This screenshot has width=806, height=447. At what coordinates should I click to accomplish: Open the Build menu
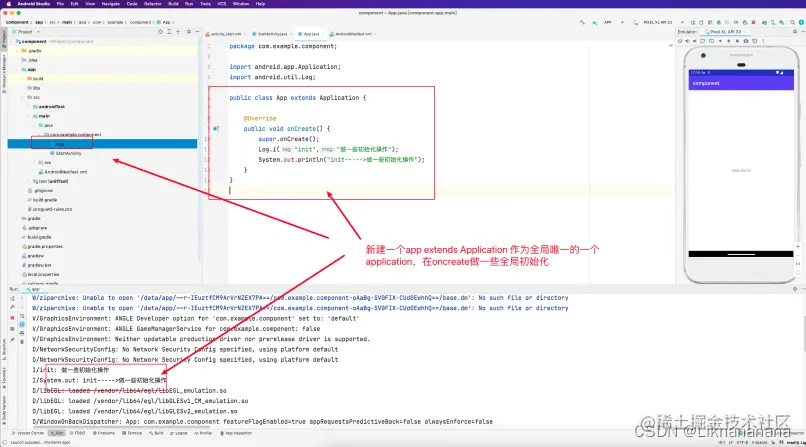pyautogui.click(x=174, y=4)
